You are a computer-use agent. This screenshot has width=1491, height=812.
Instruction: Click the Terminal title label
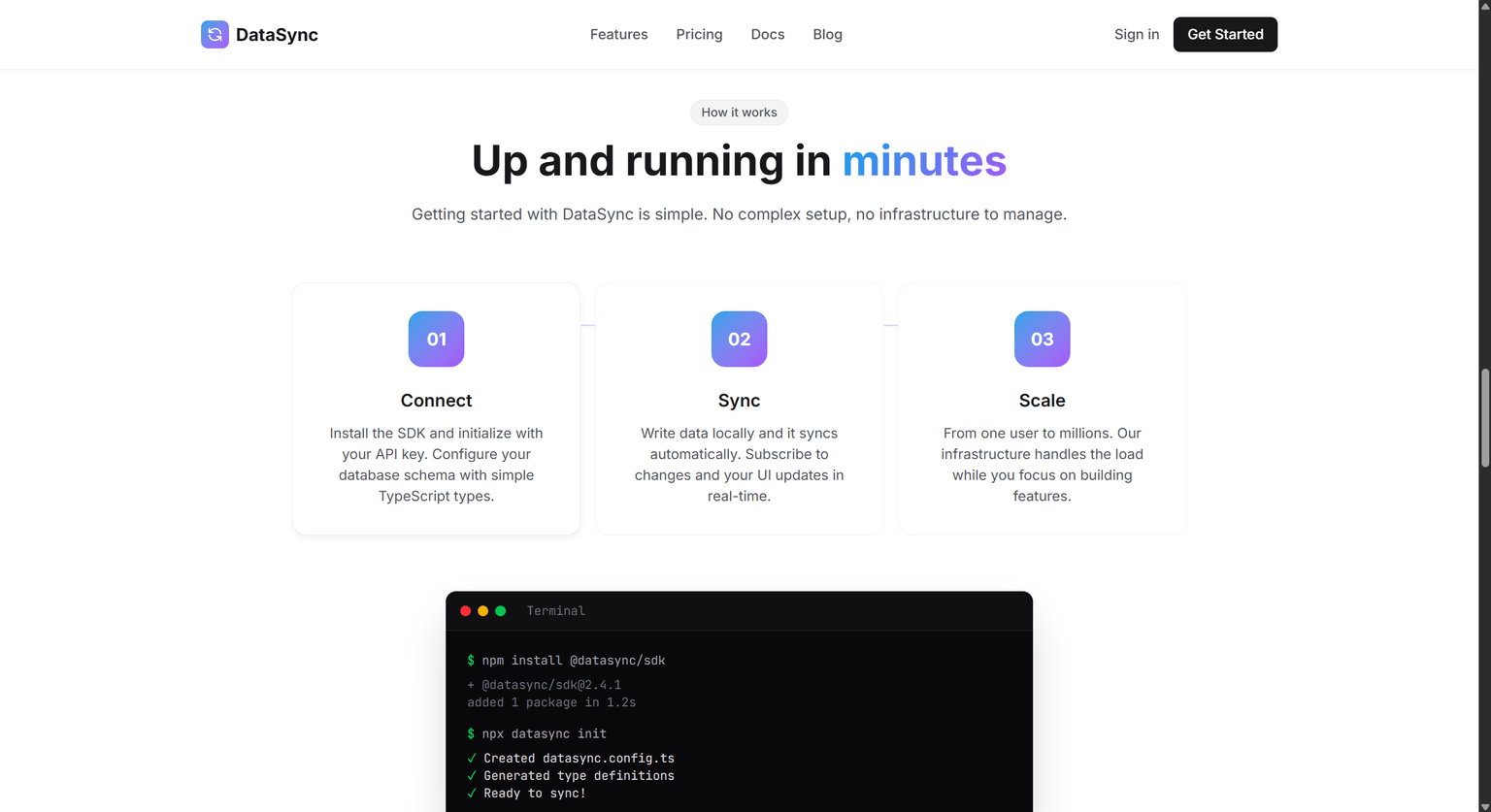coord(555,611)
